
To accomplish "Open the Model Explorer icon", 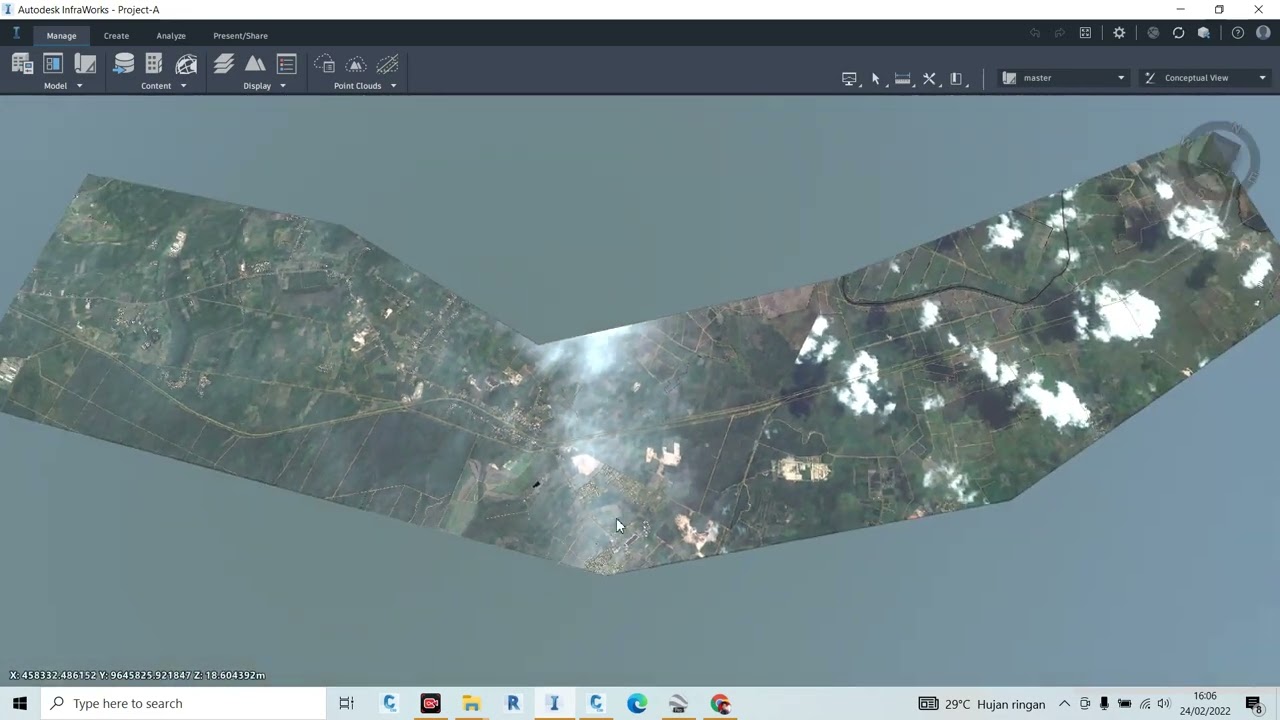I will pyautogui.click(x=22, y=65).
